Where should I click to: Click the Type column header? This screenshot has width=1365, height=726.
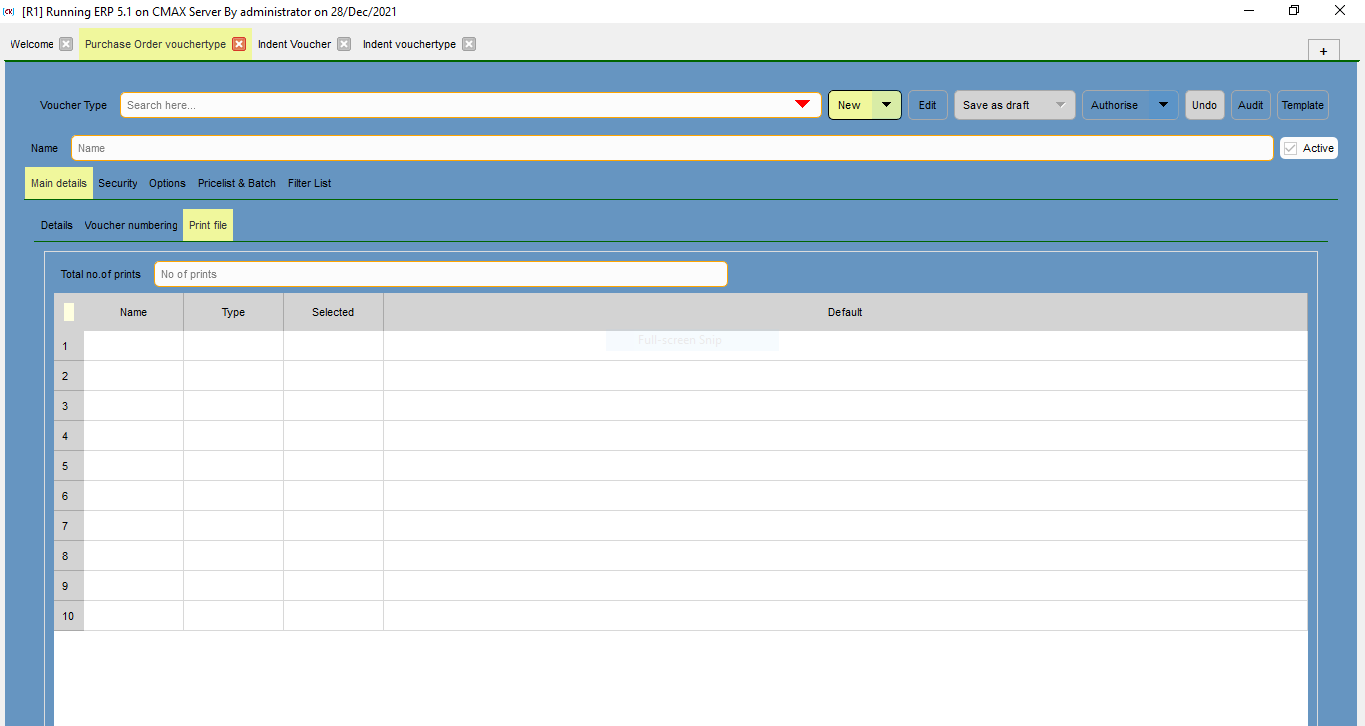click(x=234, y=312)
